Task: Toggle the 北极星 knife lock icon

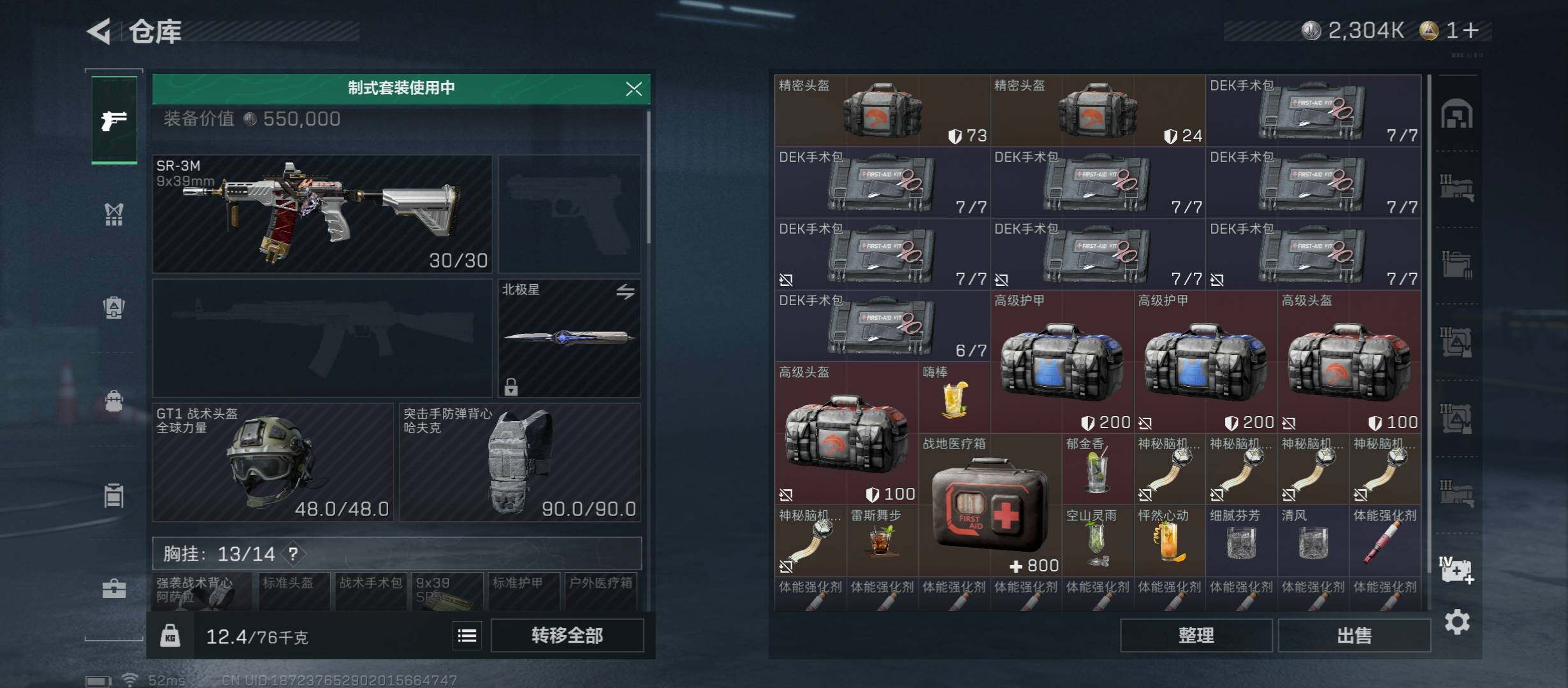Action: (511, 386)
